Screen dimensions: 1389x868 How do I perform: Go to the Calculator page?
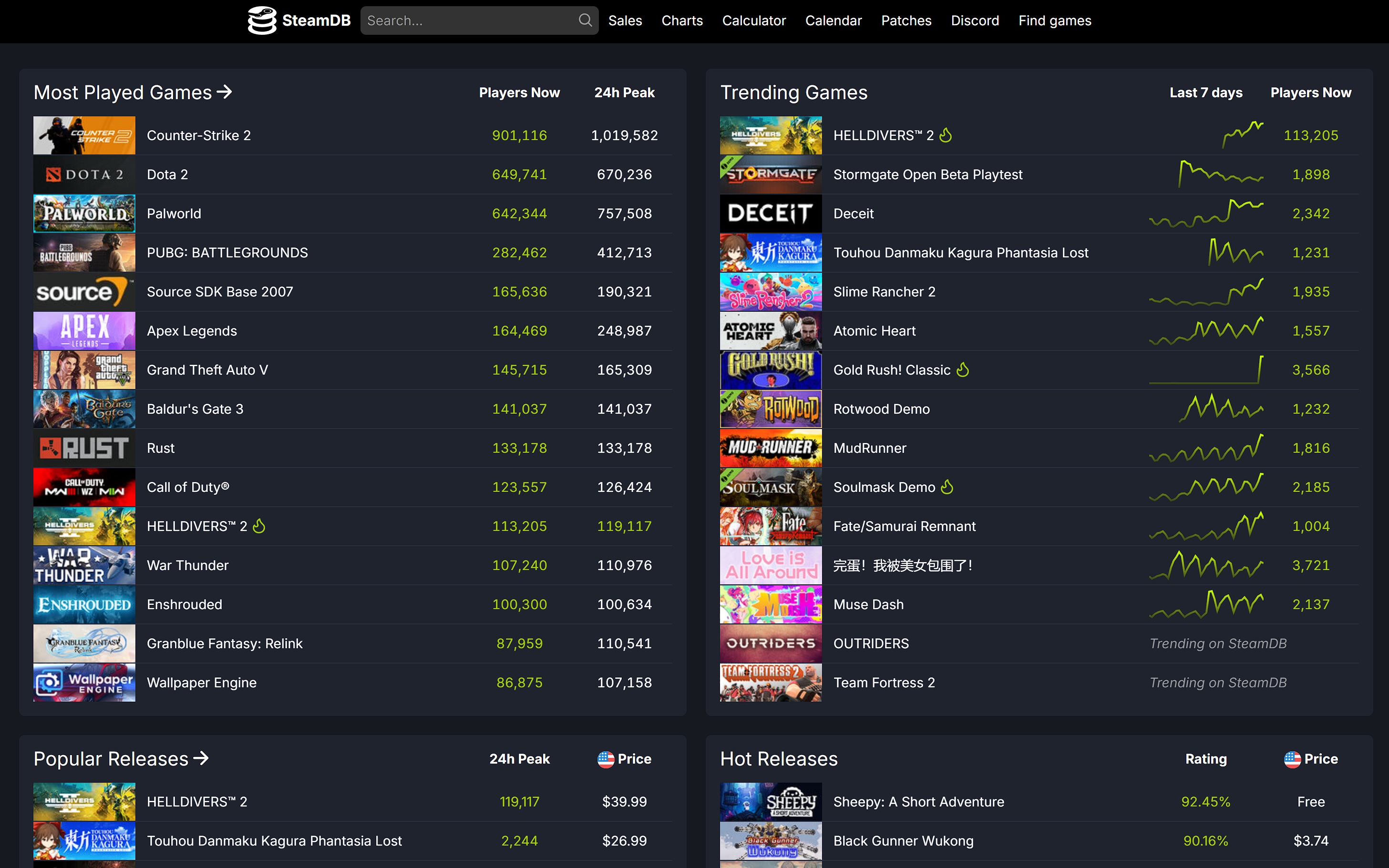click(753, 20)
